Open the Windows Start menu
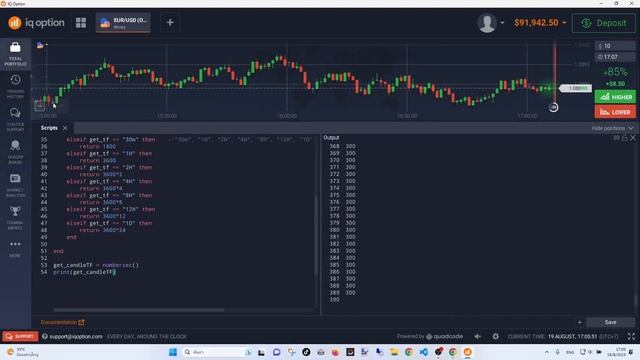 173,352
